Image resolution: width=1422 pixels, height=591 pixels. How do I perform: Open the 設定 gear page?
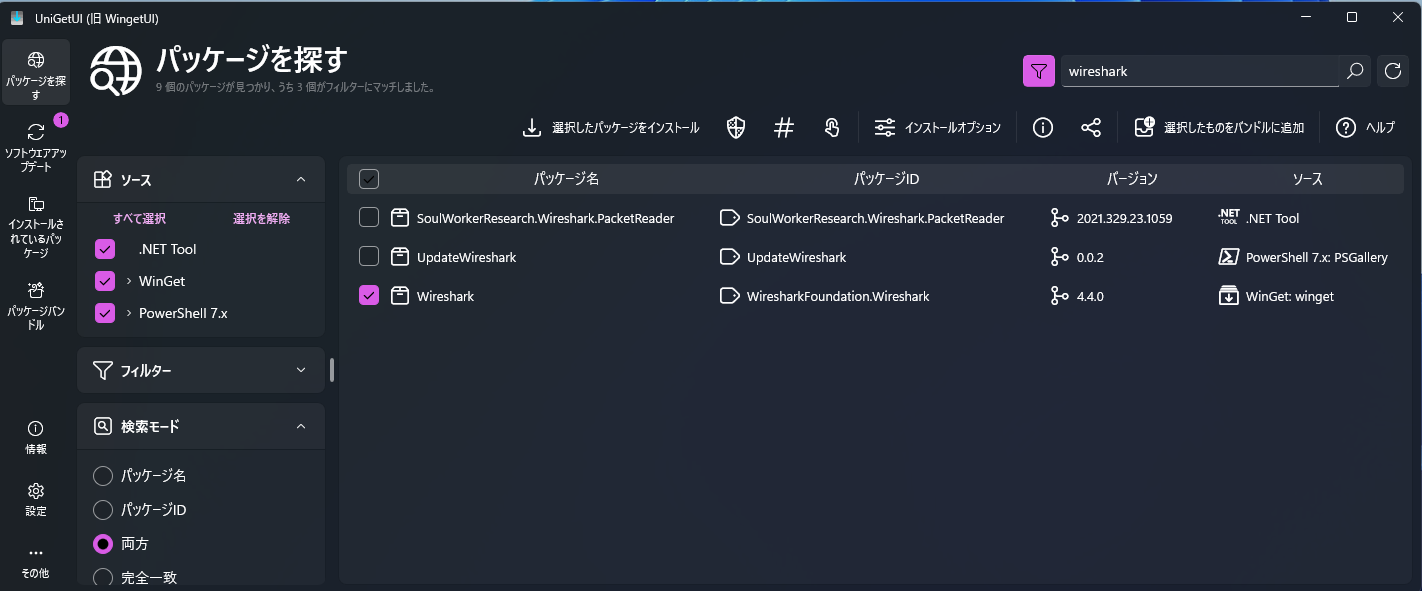[36, 500]
